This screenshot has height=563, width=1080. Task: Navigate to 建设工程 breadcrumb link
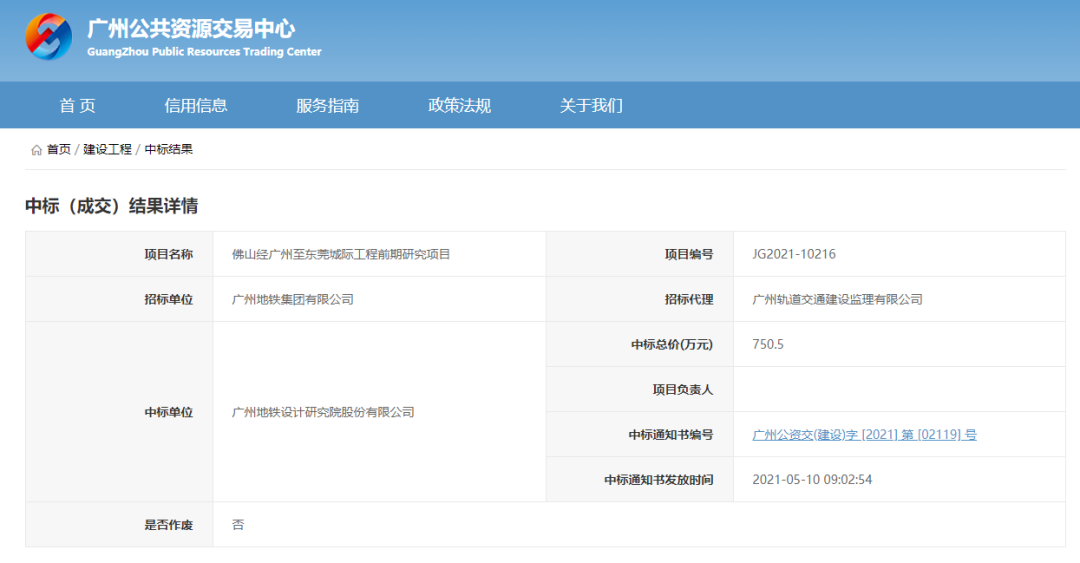pos(107,149)
